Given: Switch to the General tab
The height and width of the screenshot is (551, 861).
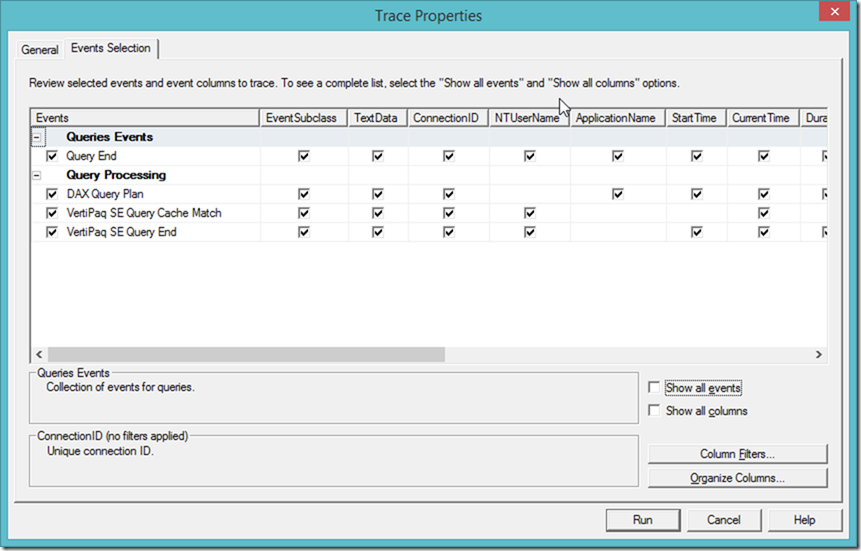Looking at the screenshot, I should point(40,49).
